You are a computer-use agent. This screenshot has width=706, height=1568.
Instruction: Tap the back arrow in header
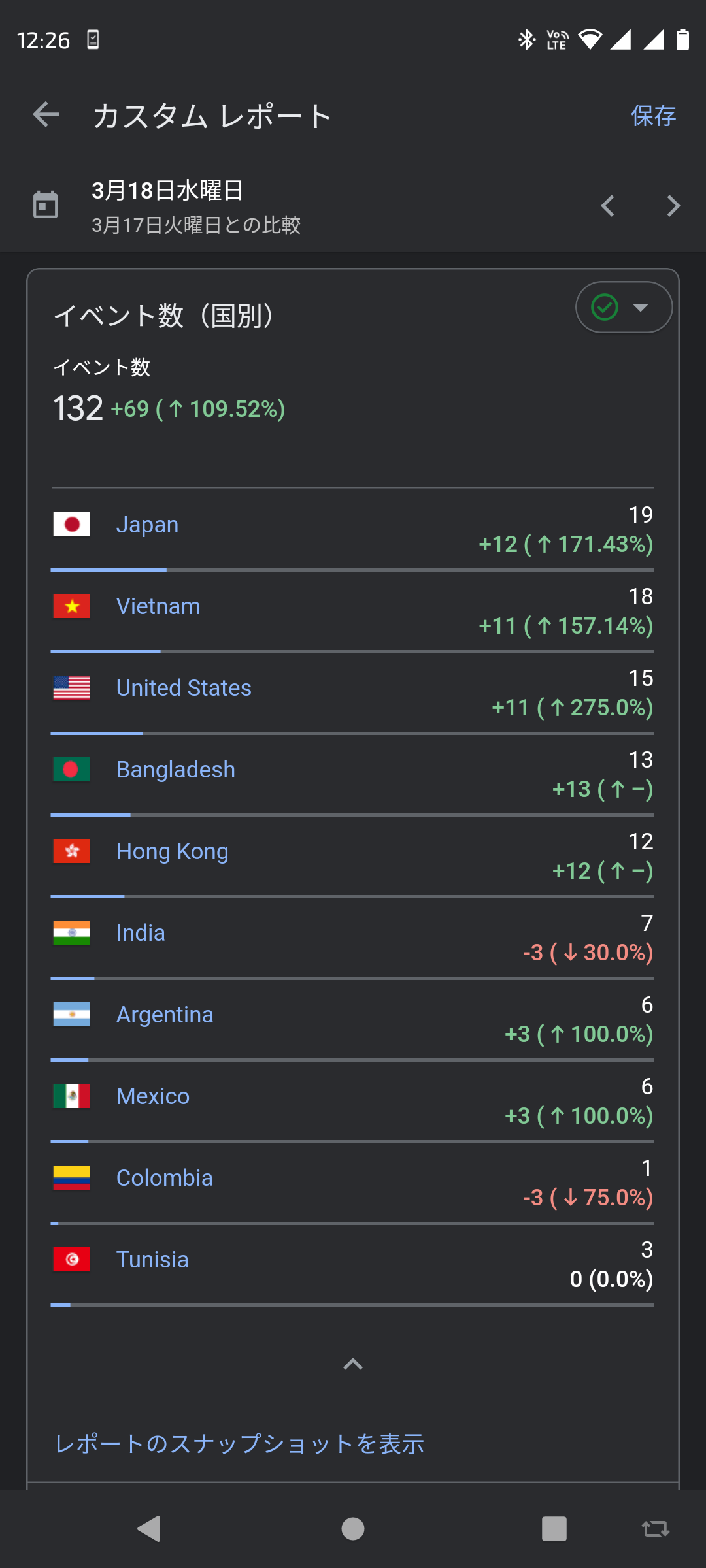point(46,115)
